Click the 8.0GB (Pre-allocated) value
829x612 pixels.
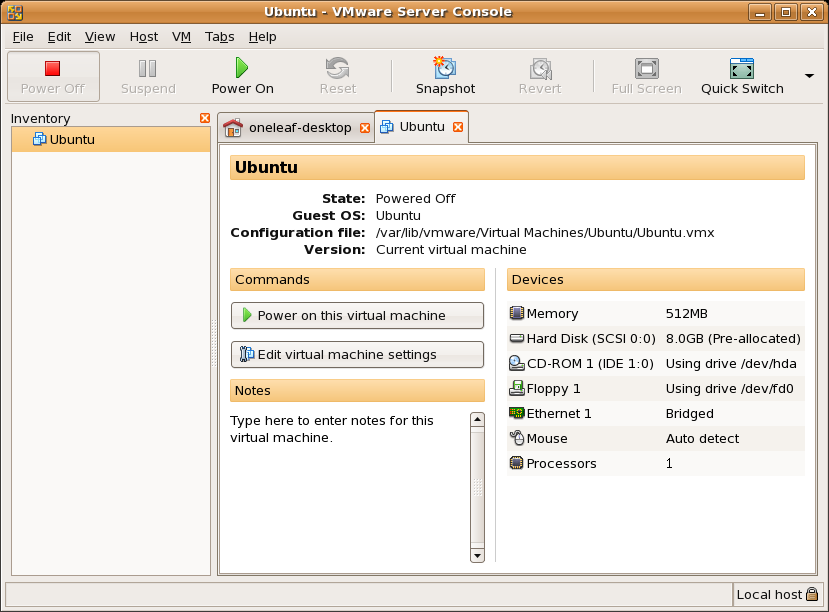click(x=733, y=339)
